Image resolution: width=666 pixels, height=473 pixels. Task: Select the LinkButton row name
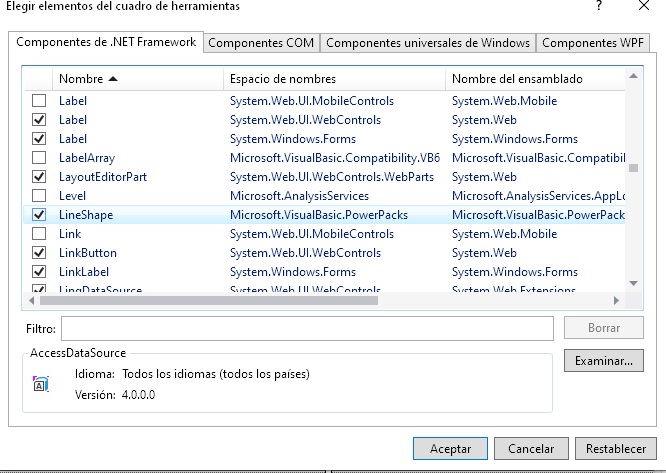[87, 253]
